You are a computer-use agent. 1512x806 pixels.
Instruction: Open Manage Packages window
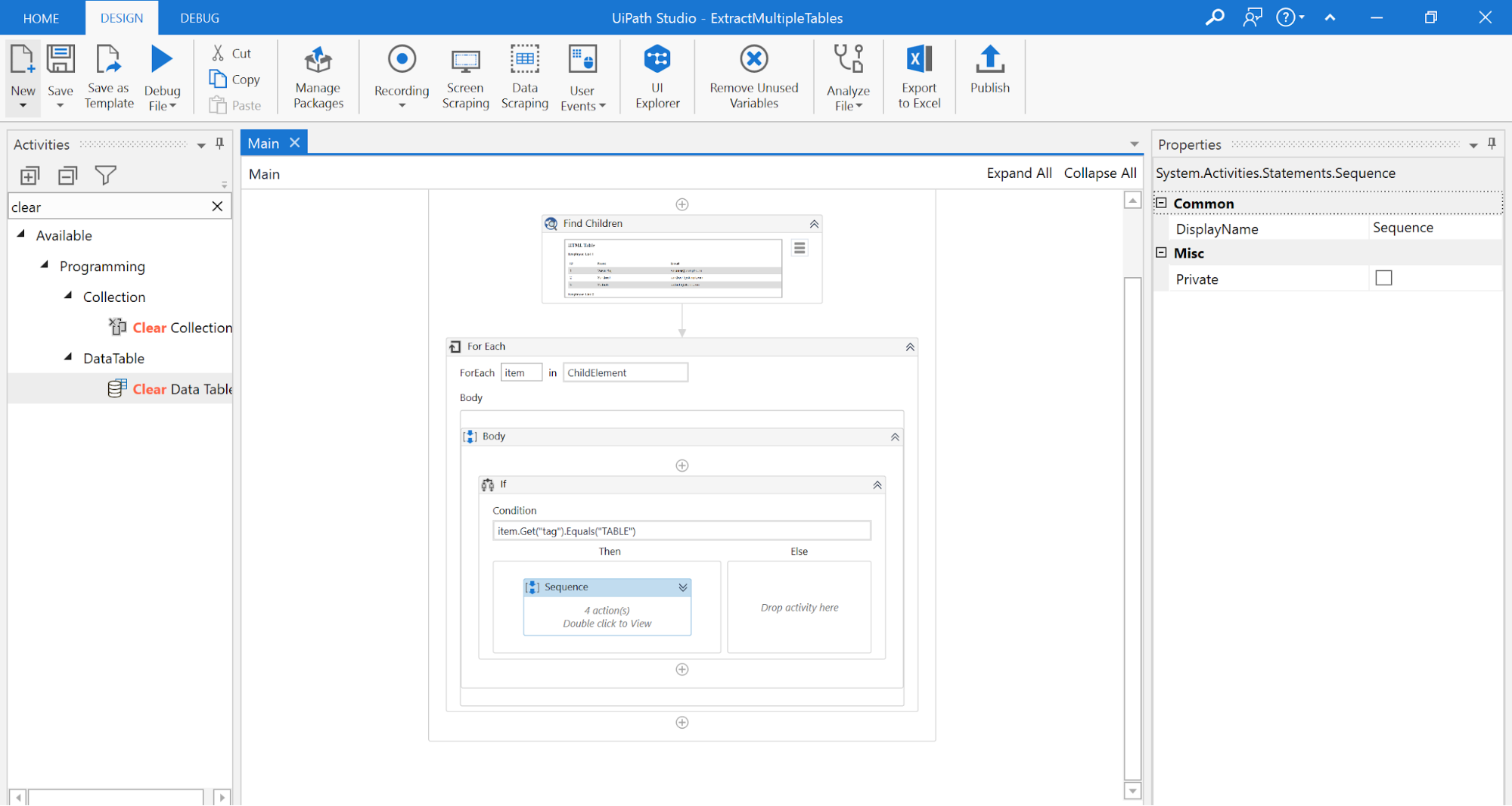(x=318, y=76)
